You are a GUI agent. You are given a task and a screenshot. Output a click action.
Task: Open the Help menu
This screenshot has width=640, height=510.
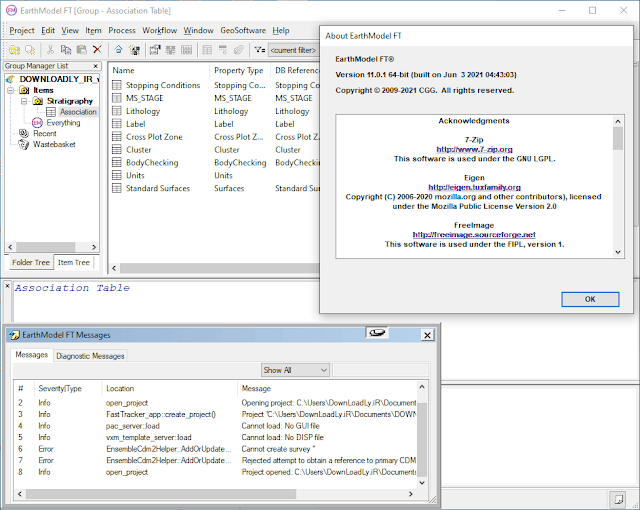281,30
